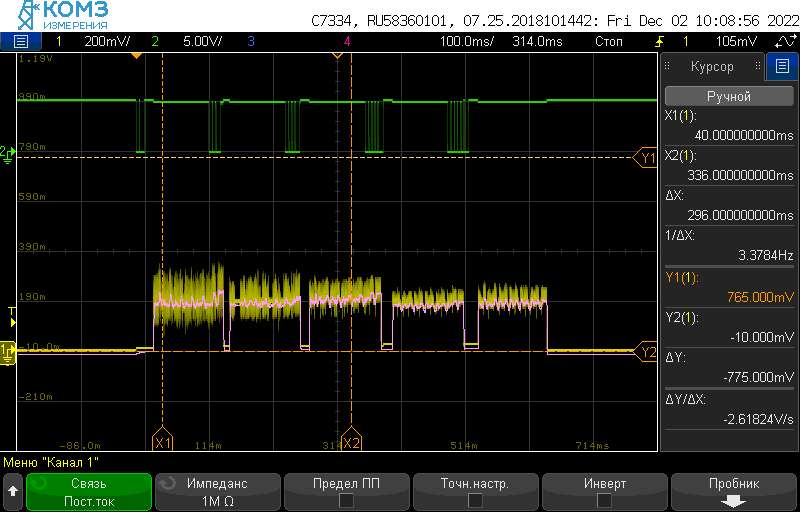Click the trigger position triangle marker

click(x=136, y=55)
